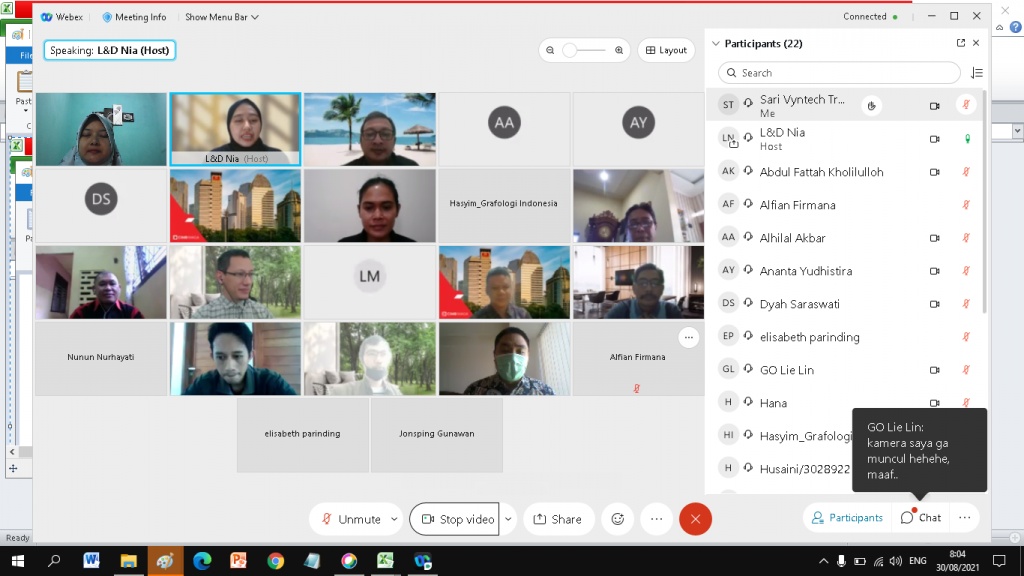Click the more options ellipsis in meeting controls
1024x576 pixels.
click(x=657, y=519)
